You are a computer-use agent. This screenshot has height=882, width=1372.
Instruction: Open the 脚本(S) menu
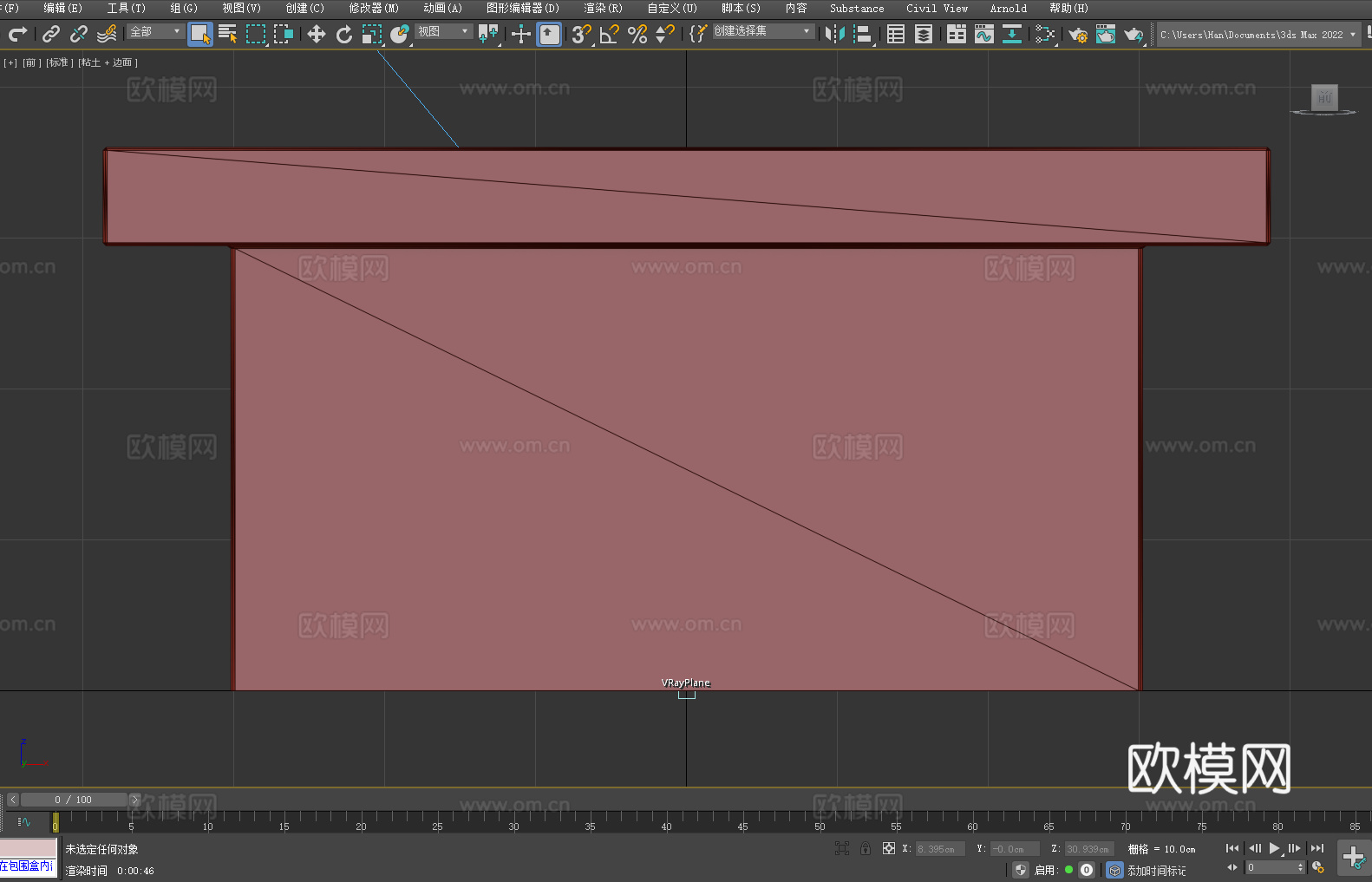coord(741,8)
